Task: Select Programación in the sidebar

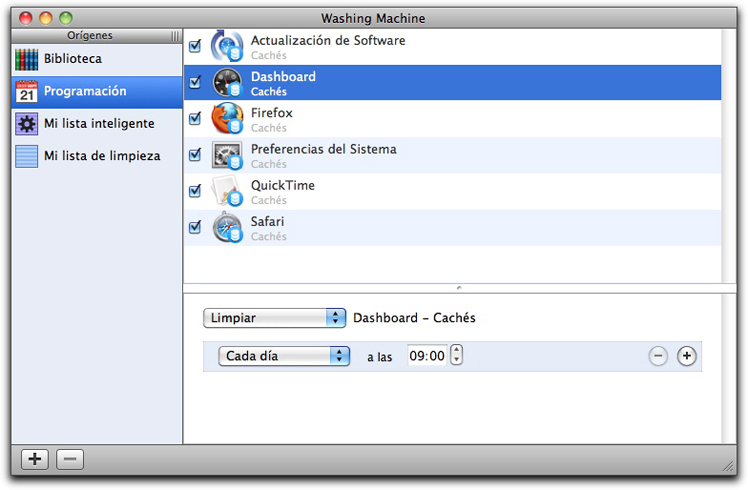Action: 97,91
